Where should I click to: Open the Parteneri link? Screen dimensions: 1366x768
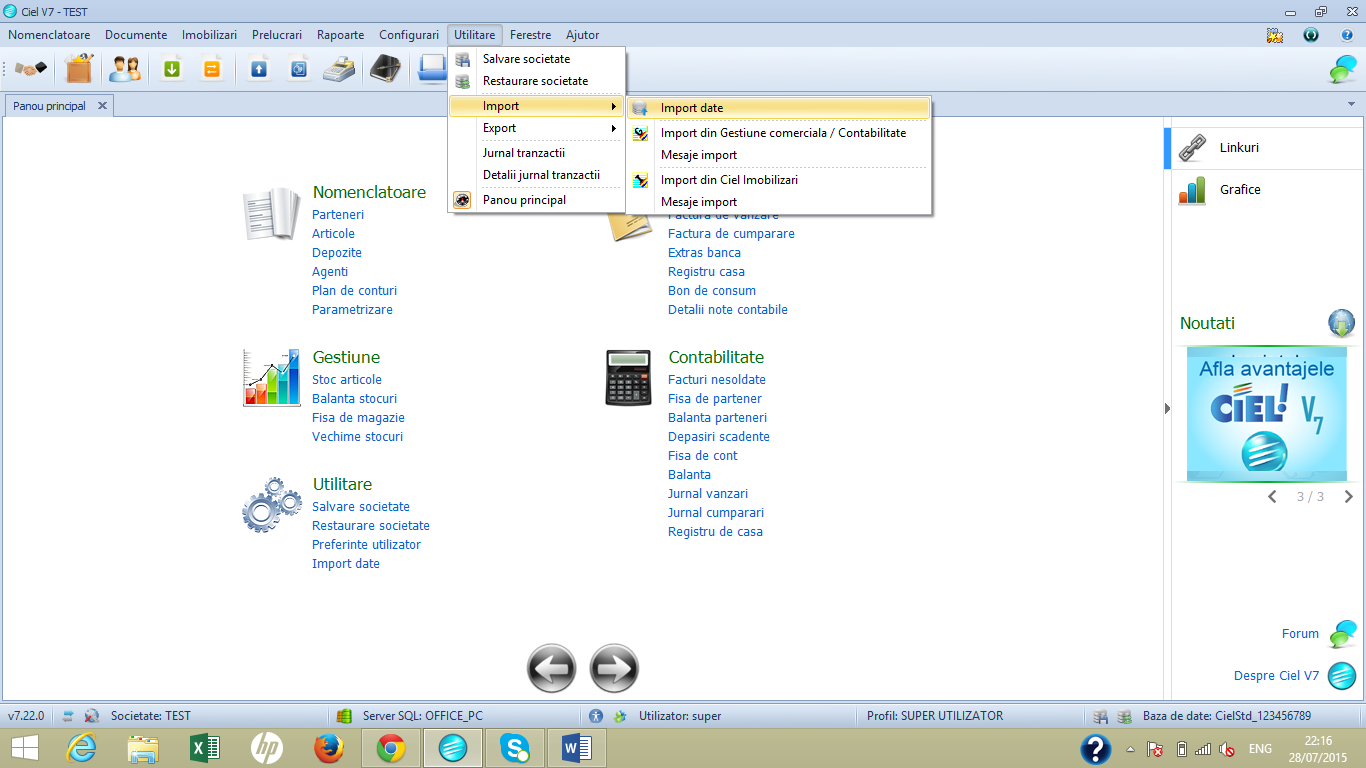[x=338, y=215]
